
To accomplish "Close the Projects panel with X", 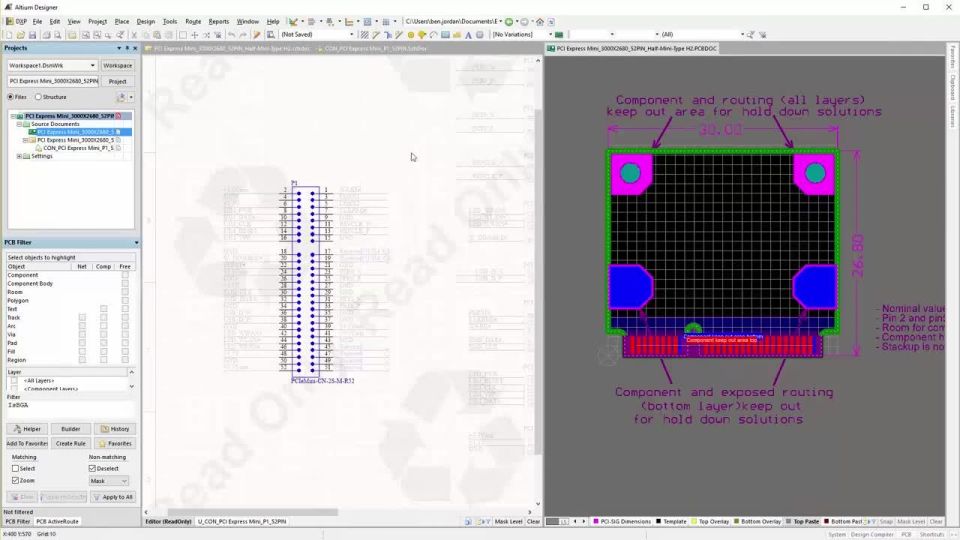I will pyautogui.click(x=135, y=48).
